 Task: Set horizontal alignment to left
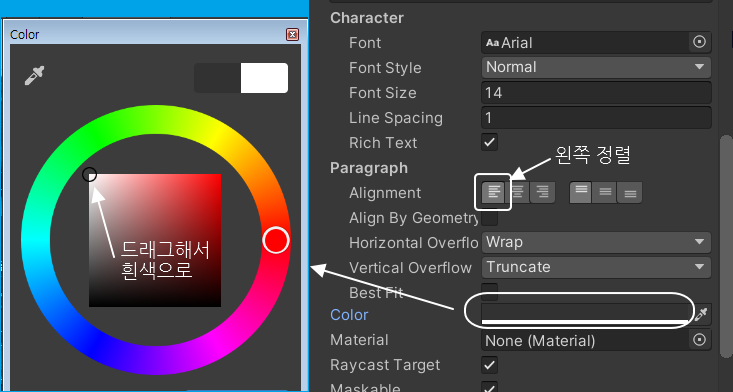[494, 192]
